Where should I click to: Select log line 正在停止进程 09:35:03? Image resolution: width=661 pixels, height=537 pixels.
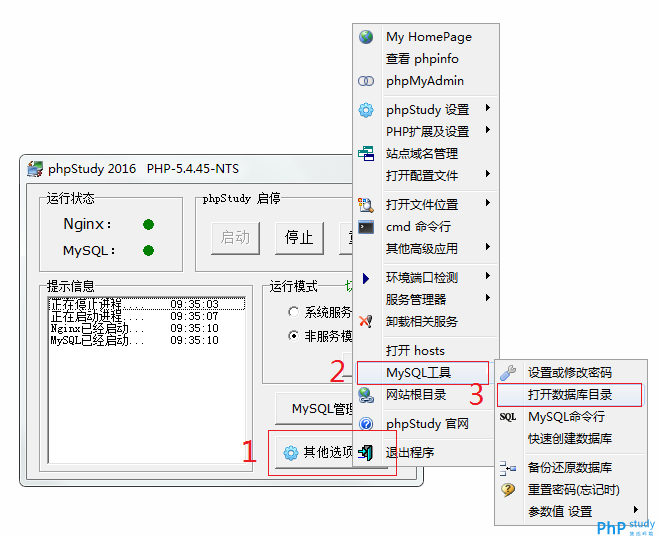[x=147, y=304]
